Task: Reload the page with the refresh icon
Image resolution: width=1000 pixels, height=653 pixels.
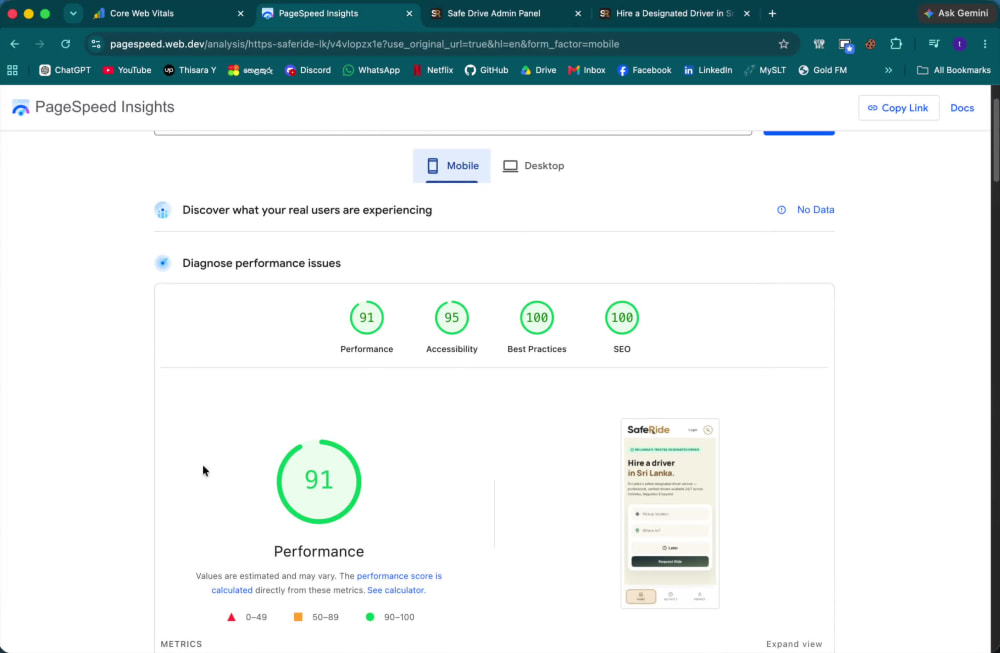Action: click(65, 44)
